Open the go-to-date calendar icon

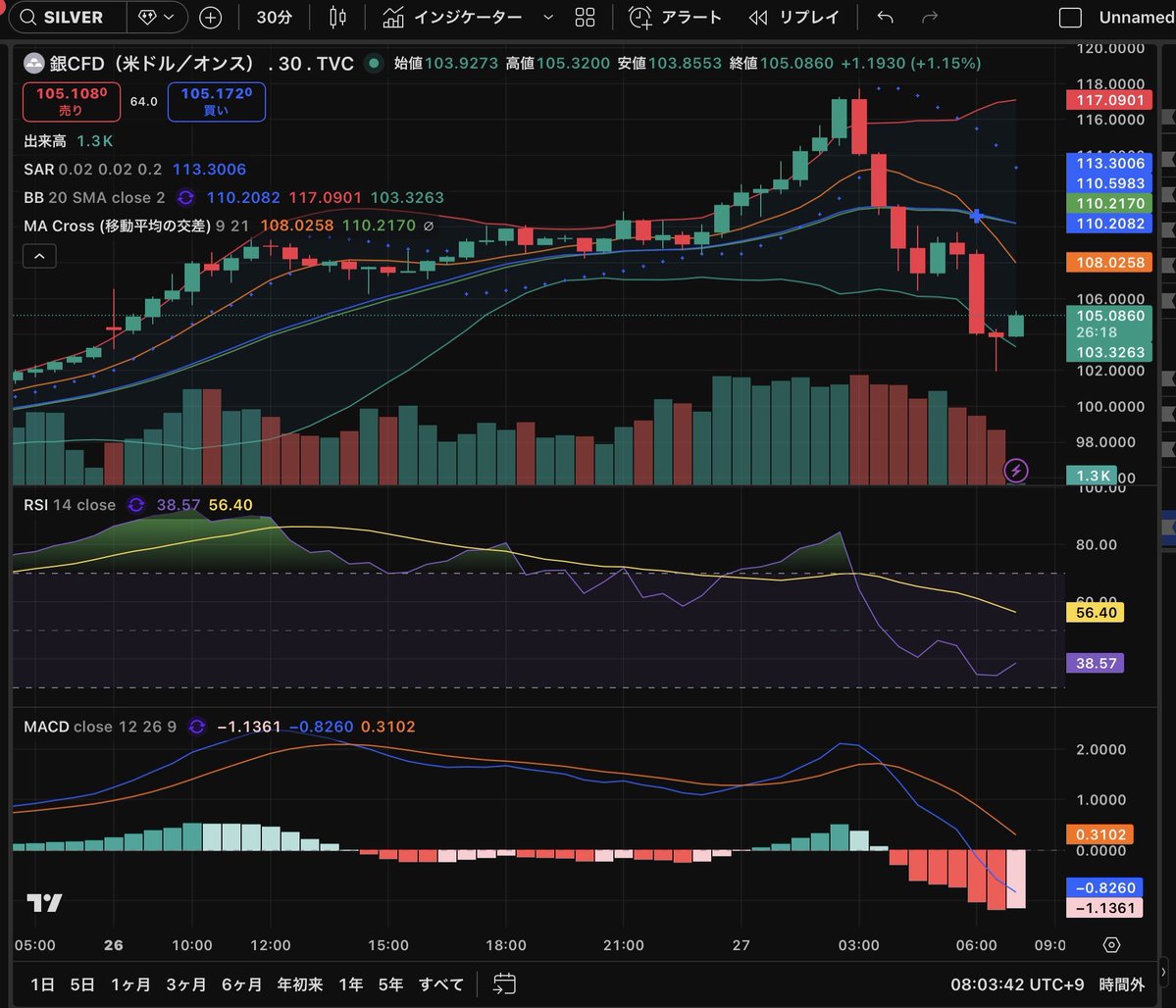coord(504,984)
